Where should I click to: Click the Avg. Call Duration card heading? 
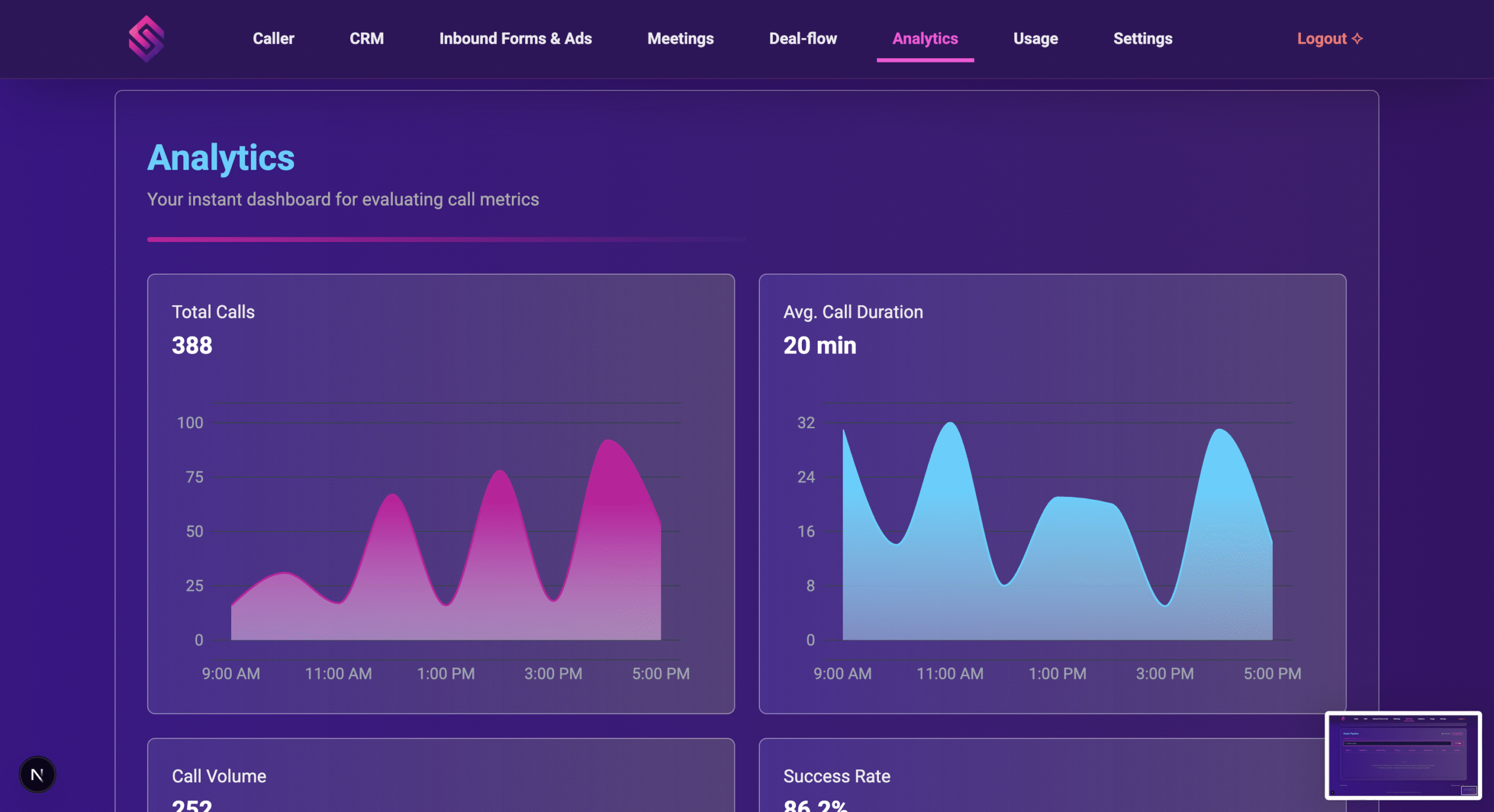point(853,312)
